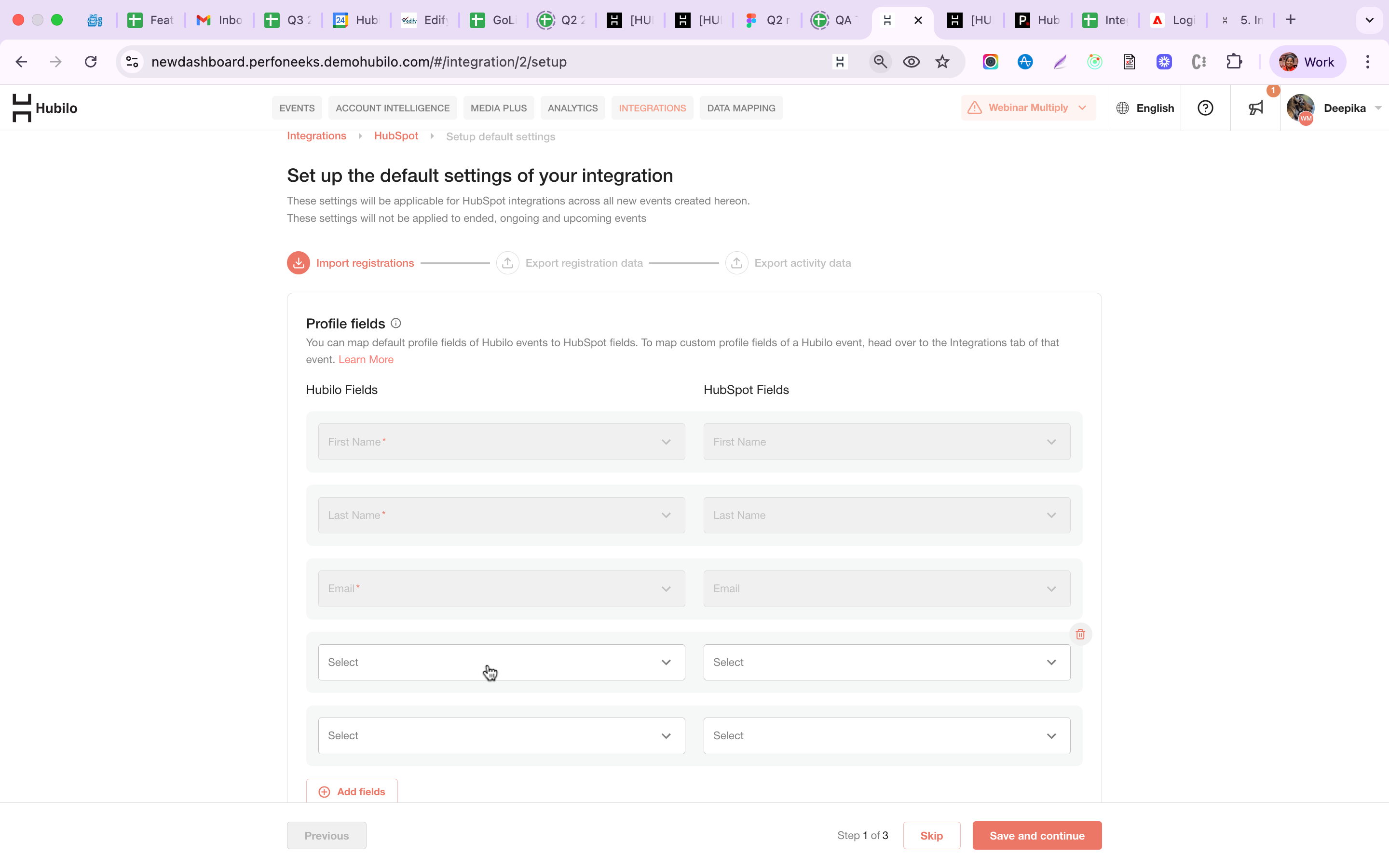Open the HubSpot Fields Select dropdown in fourth row
Screen dimensions: 1389x868
pyautogui.click(x=887, y=663)
